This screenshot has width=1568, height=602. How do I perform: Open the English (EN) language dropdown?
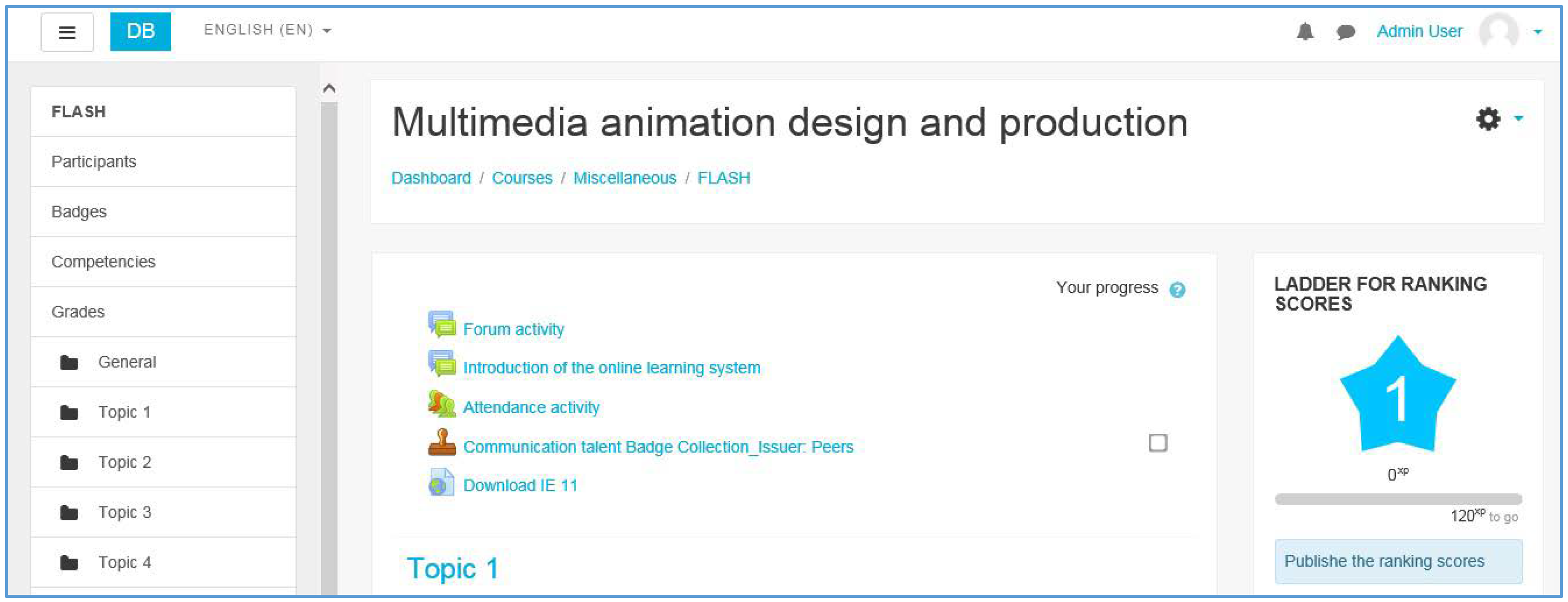tap(268, 30)
